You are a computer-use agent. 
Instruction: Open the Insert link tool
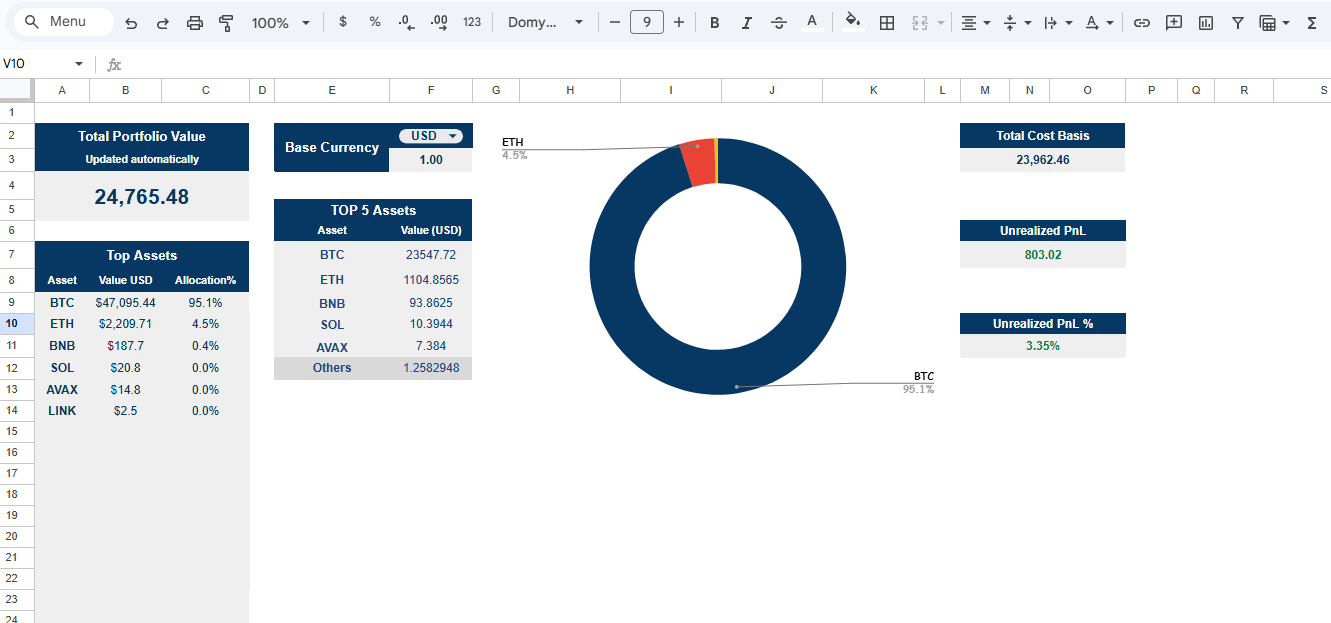[1141, 21]
